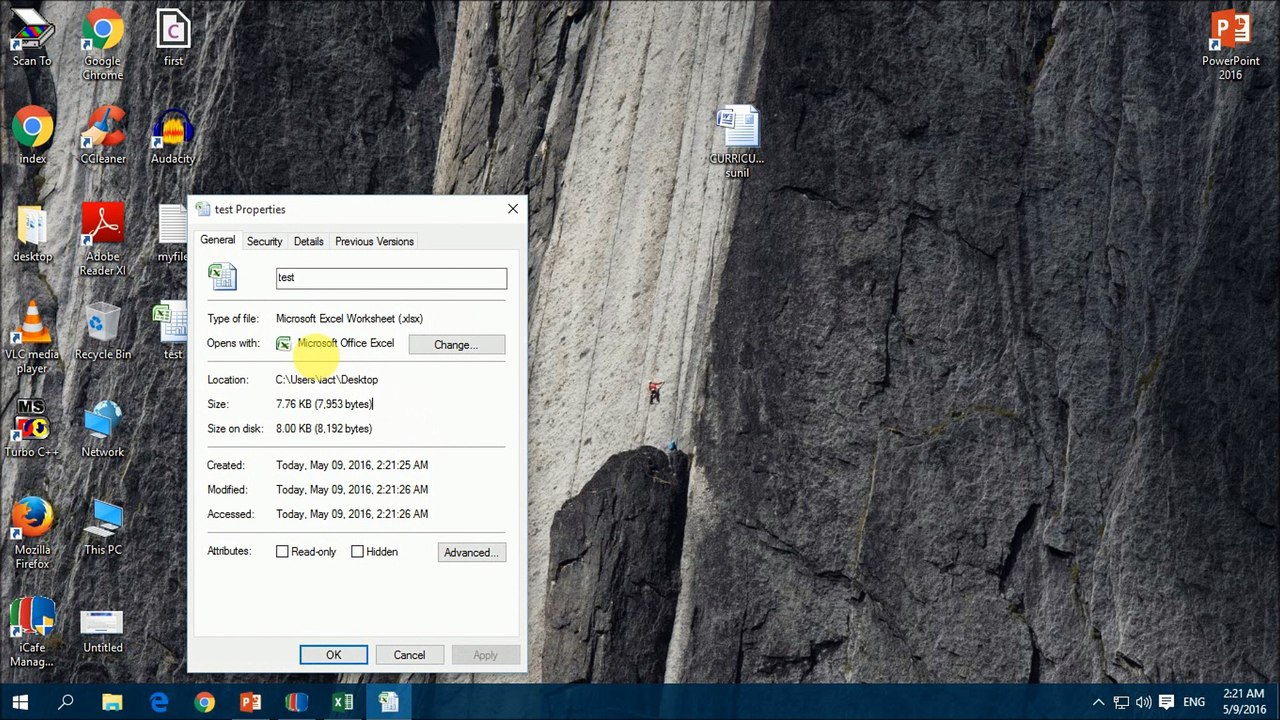Click the Desktop location path text
The image size is (1280, 720).
click(x=327, y=380)
